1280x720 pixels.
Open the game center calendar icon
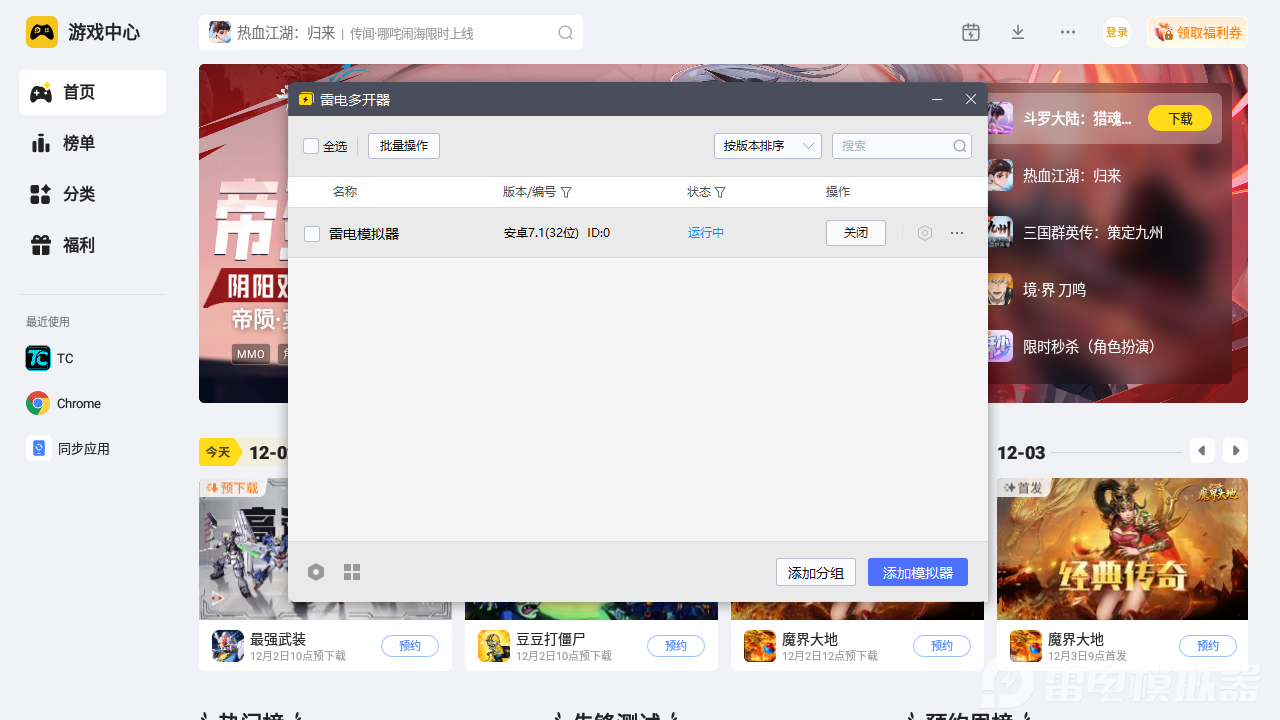(x=970, y=32)
